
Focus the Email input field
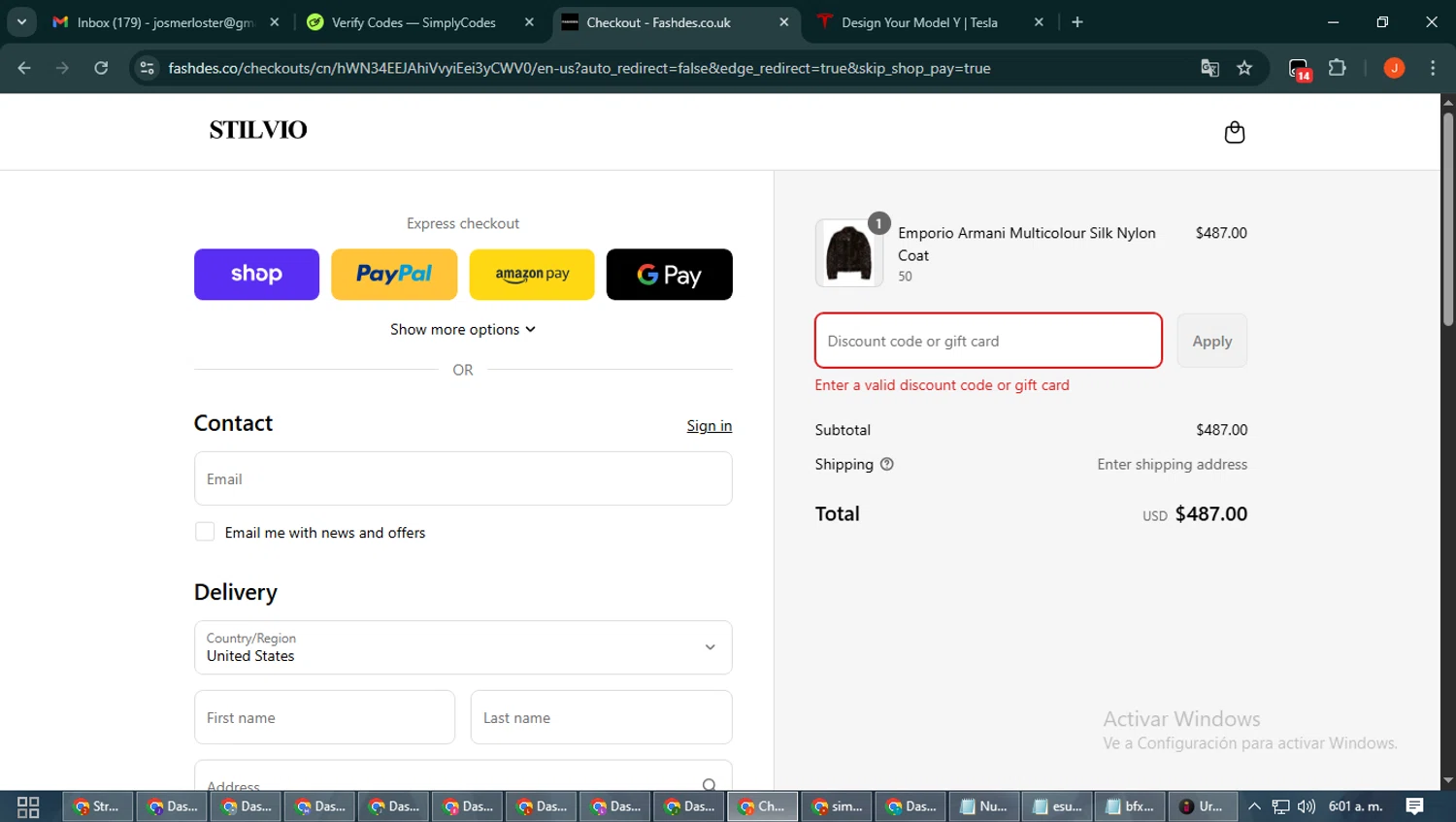[463, 478]
